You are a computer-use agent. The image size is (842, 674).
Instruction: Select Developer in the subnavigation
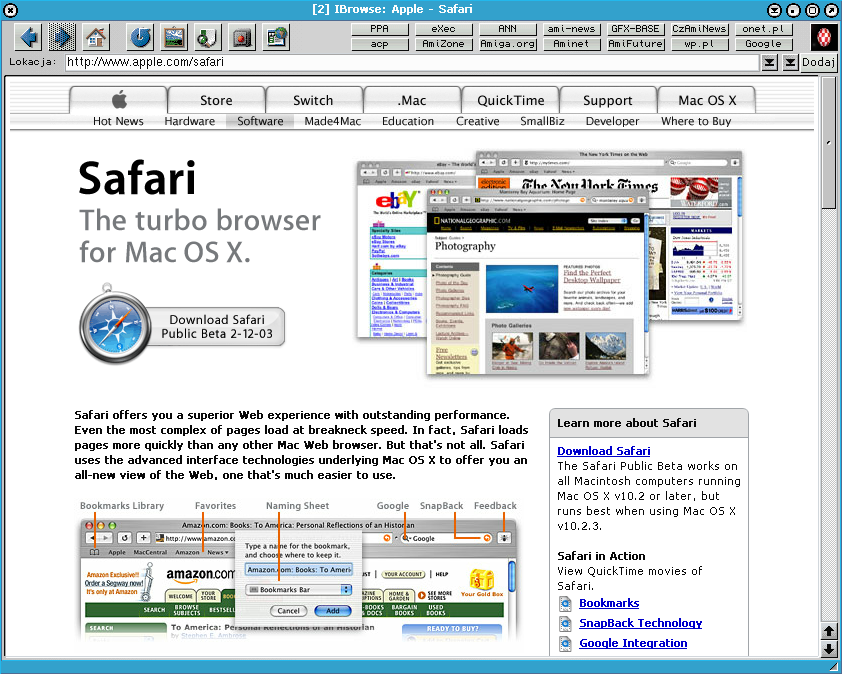(612, 121)
